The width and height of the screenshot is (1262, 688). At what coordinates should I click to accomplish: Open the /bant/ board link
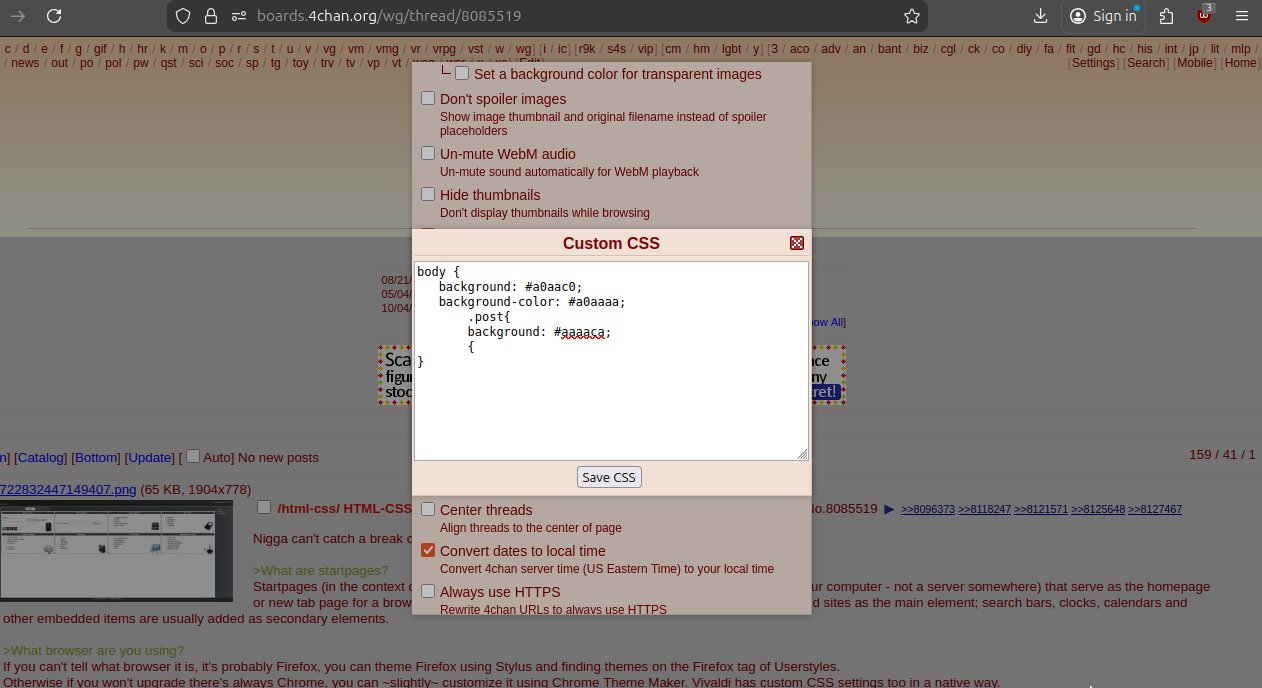tap(888, 48)
